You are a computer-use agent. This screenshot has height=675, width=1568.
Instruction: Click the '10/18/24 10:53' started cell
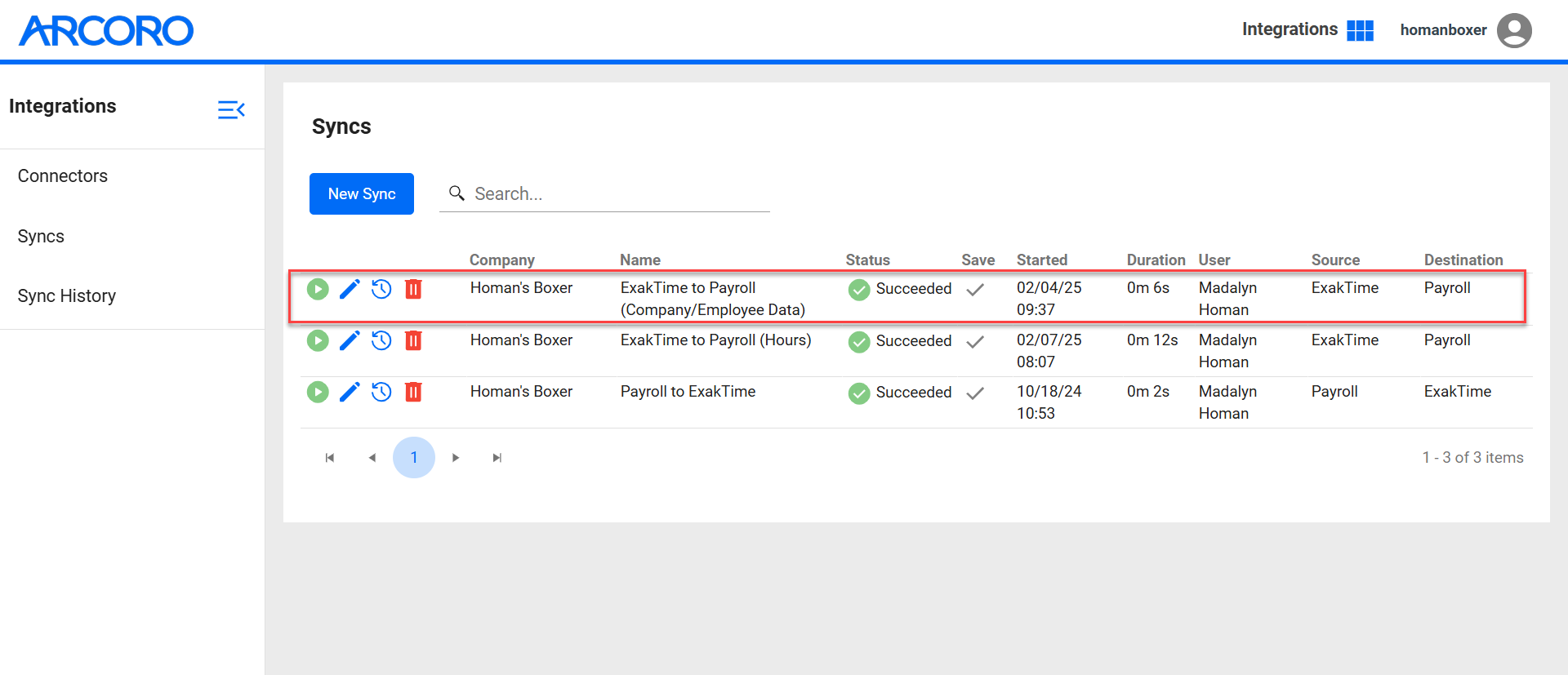1049,402
